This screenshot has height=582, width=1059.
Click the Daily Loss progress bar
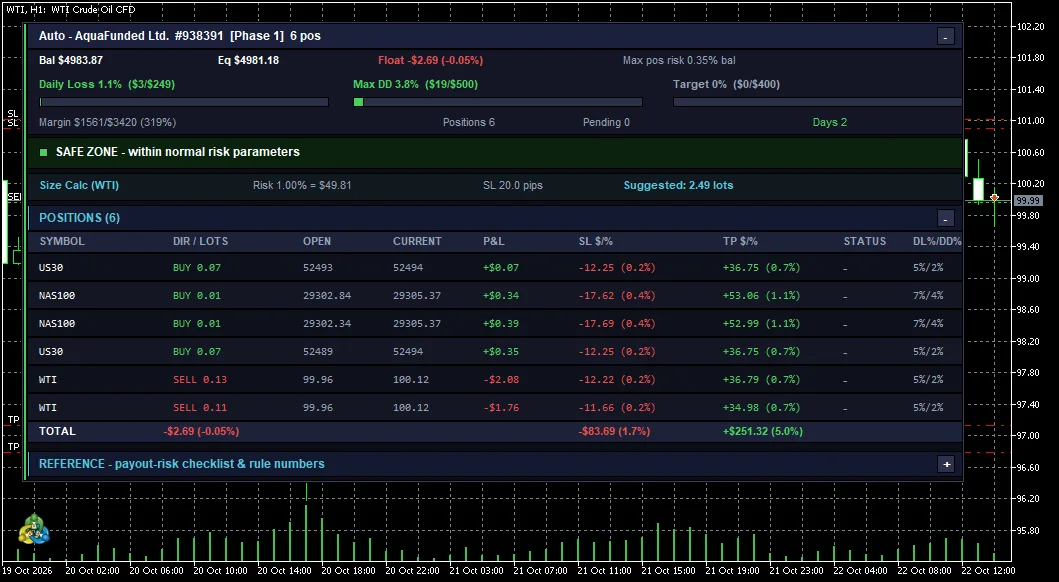184,102
